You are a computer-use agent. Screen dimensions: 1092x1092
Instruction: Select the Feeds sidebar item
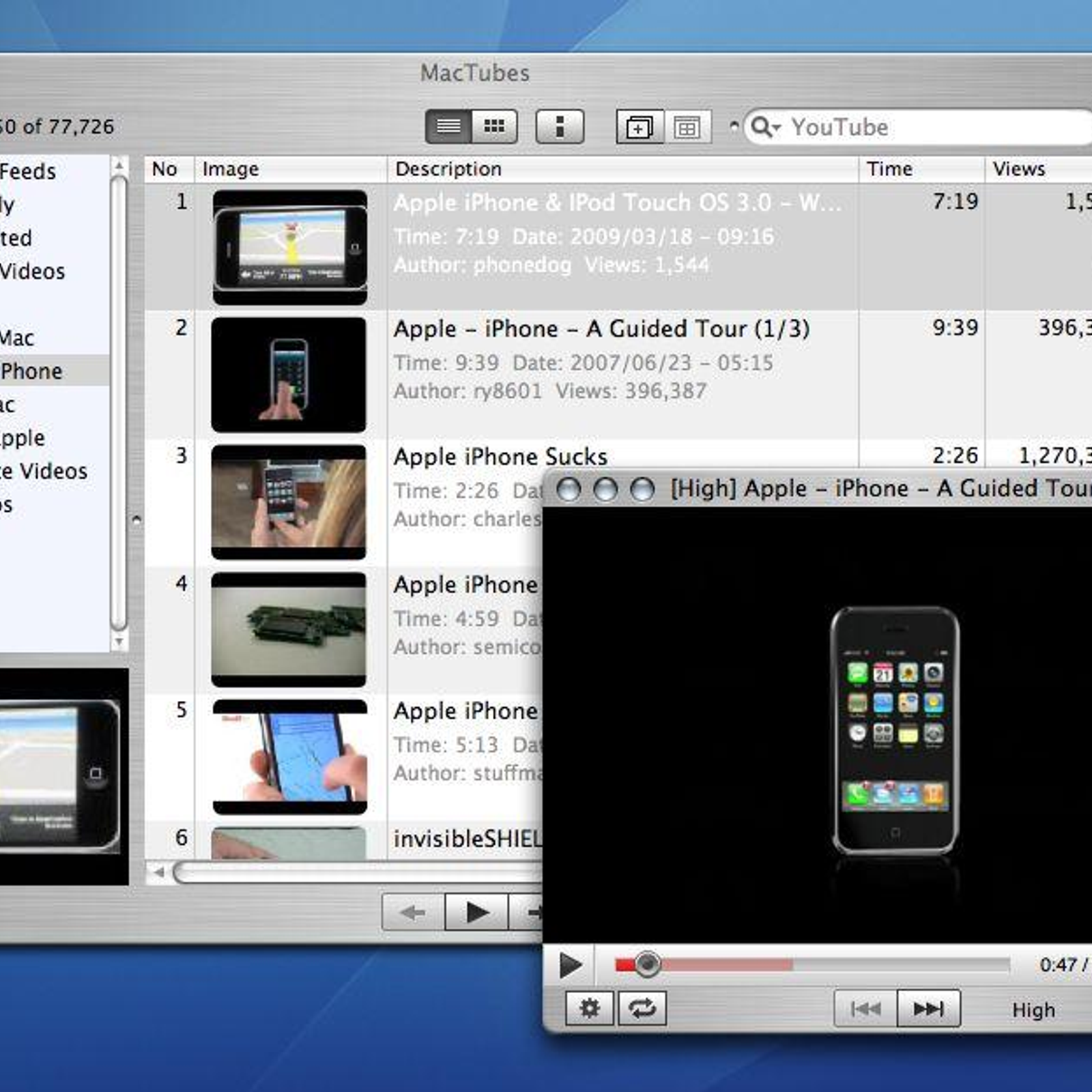(x=55, y=171)
